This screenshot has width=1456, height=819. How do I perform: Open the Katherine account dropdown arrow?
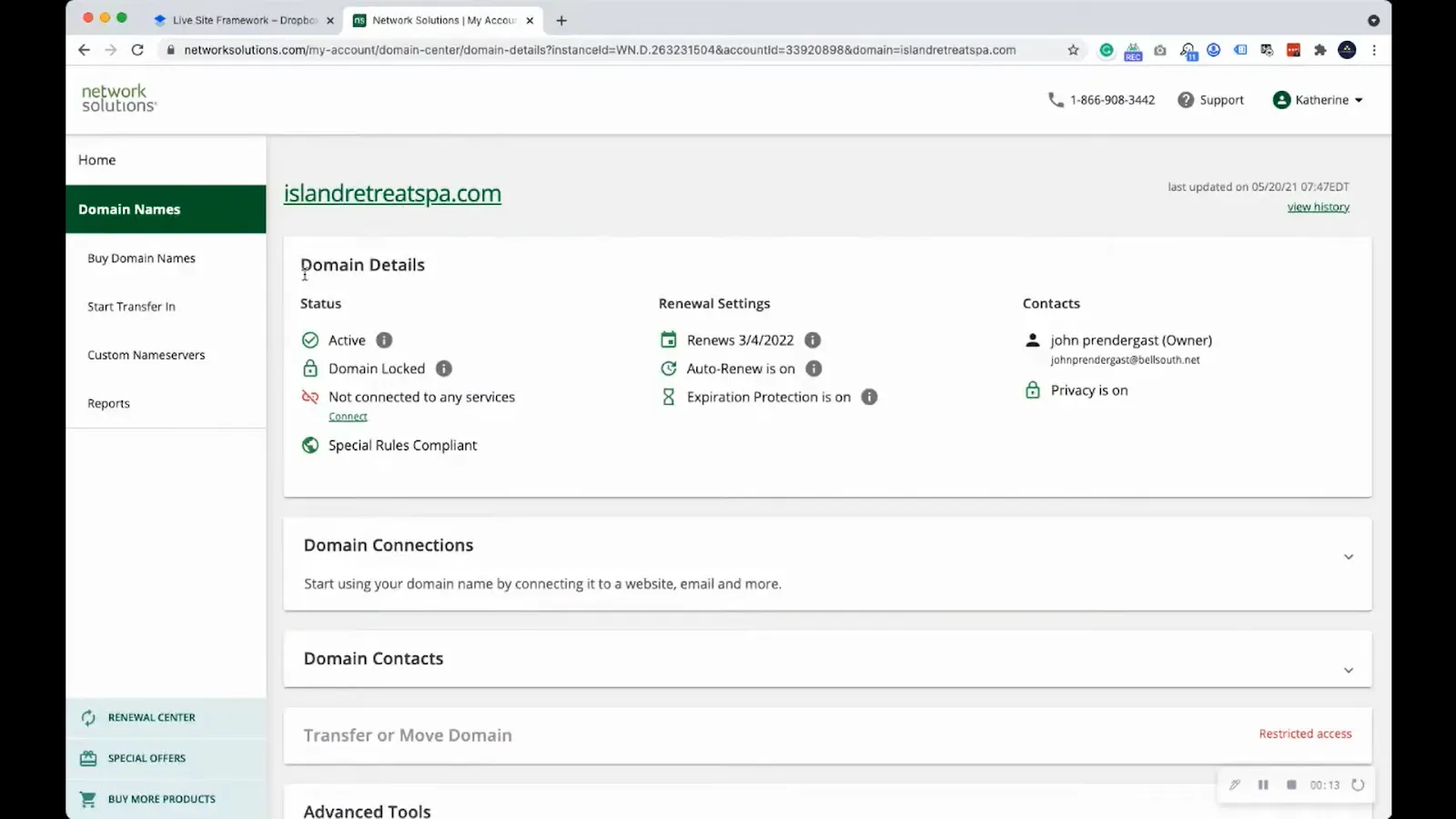click(1359, 100)
